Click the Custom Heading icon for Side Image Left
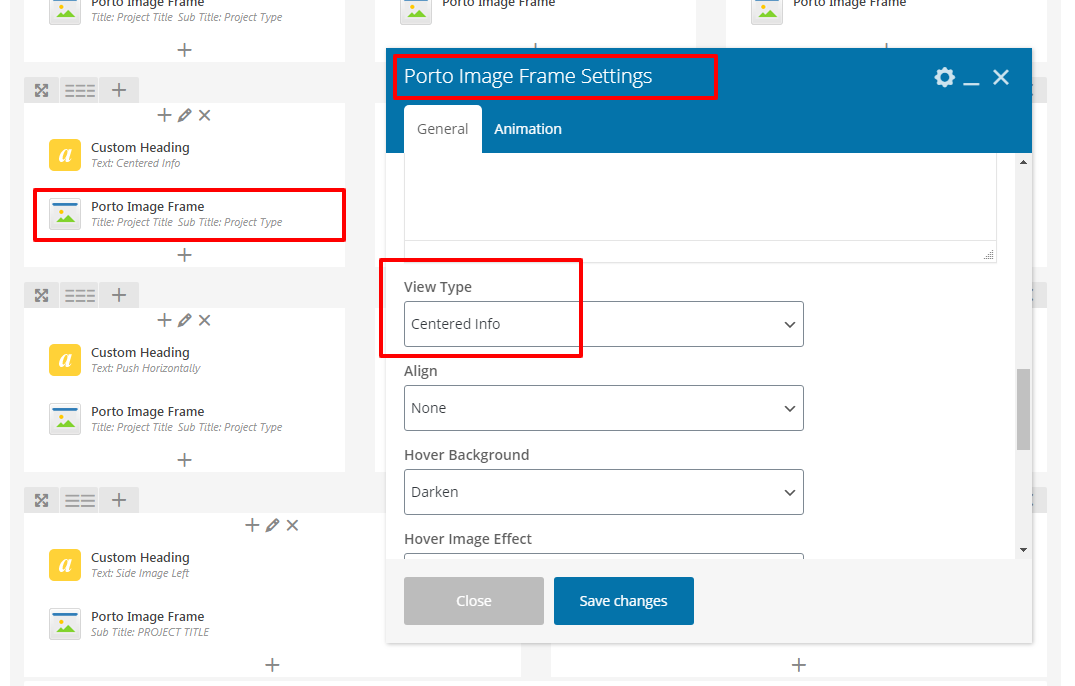 pyautogui.click(x=65, y=565)
